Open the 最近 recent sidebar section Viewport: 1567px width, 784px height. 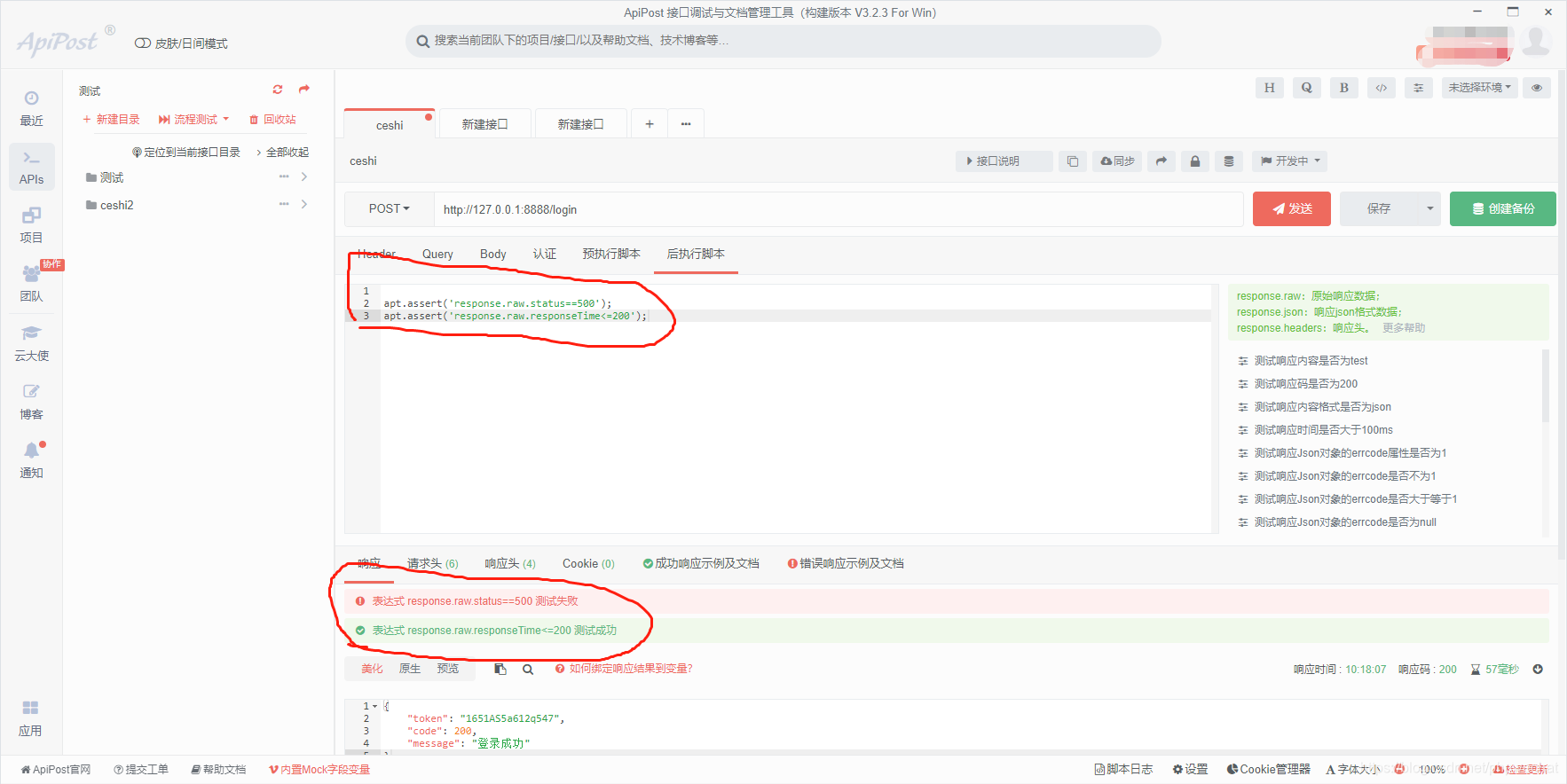(x=31, y=108)
